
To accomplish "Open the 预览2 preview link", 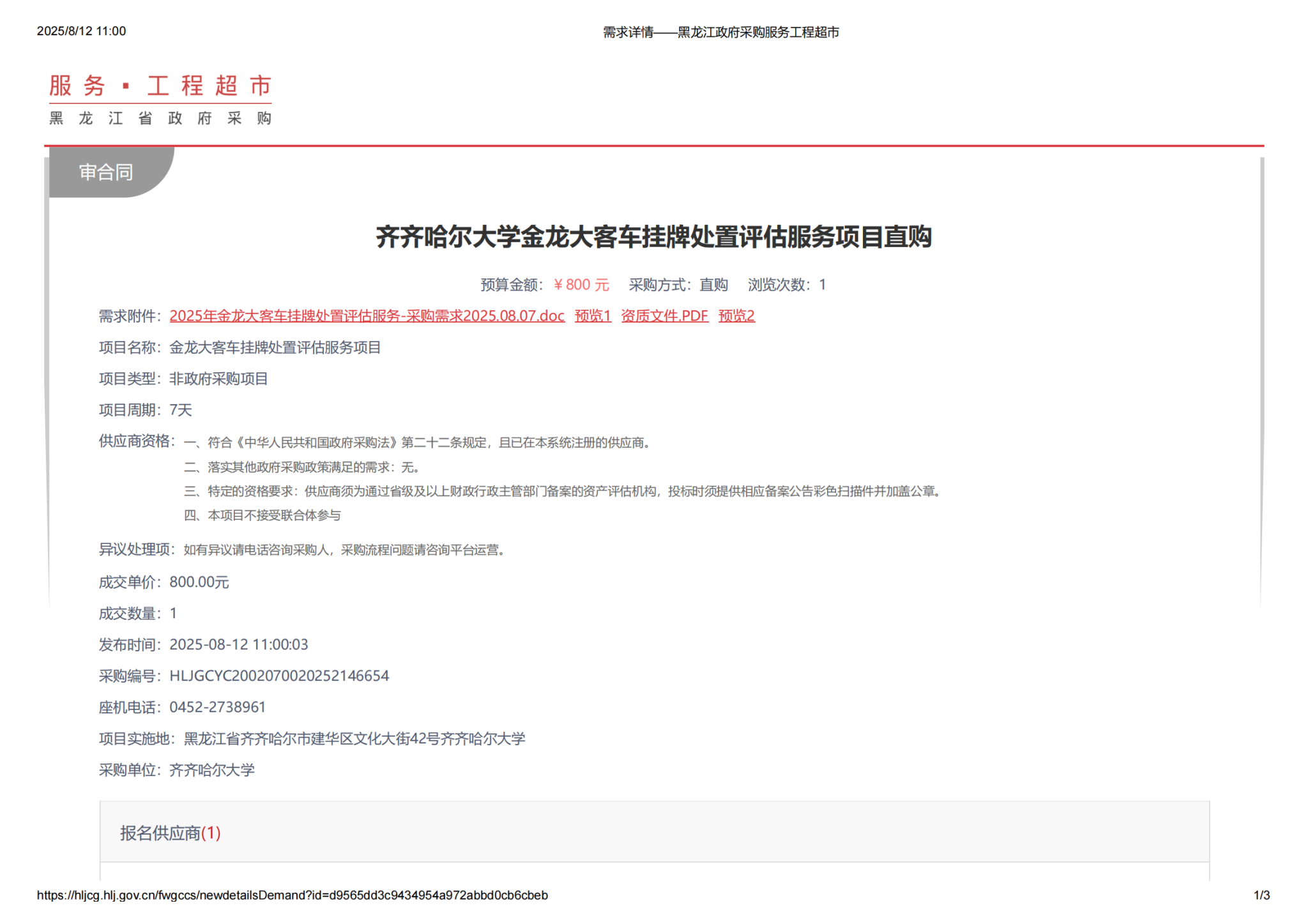I will click(736, 316).
